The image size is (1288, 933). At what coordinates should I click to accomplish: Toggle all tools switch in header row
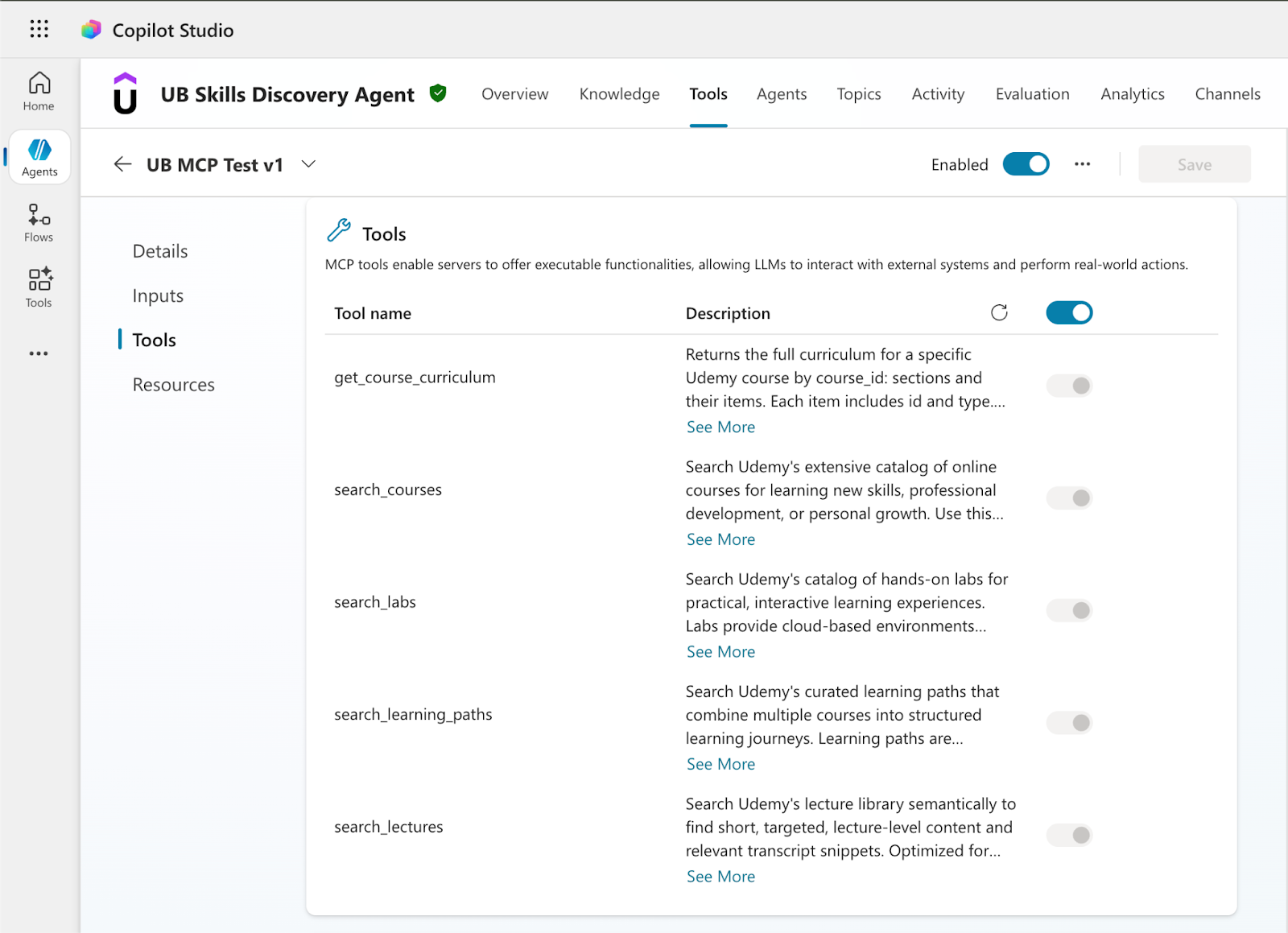point(1069,312)
